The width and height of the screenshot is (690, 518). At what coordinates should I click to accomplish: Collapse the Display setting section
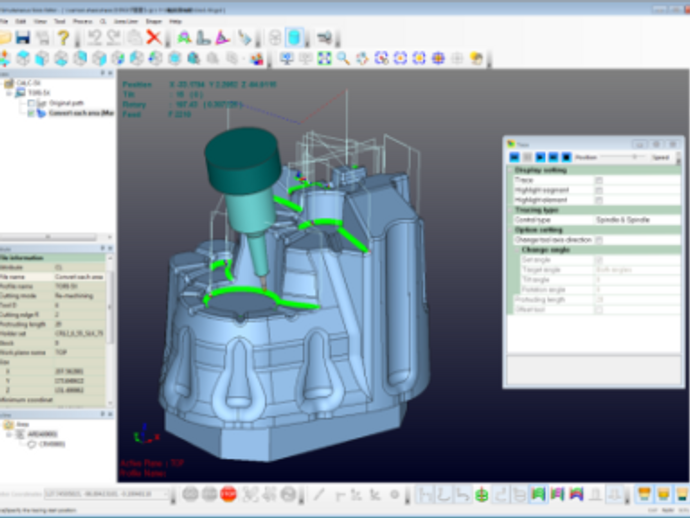click(x=511, y=170)
